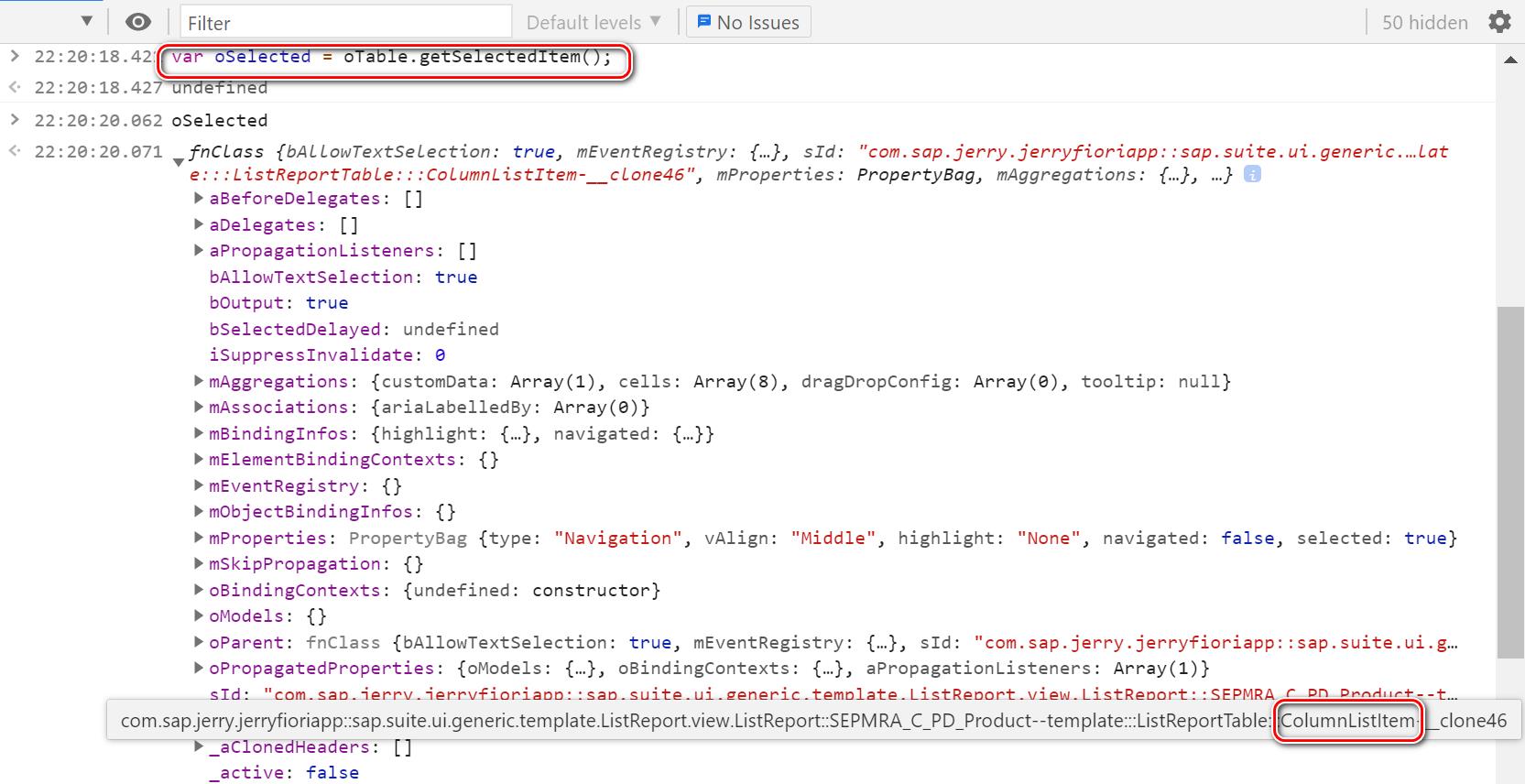1525x784 pixels.
Task: Open the info icon after fnClass summary
Action: tap(1252, 174)
